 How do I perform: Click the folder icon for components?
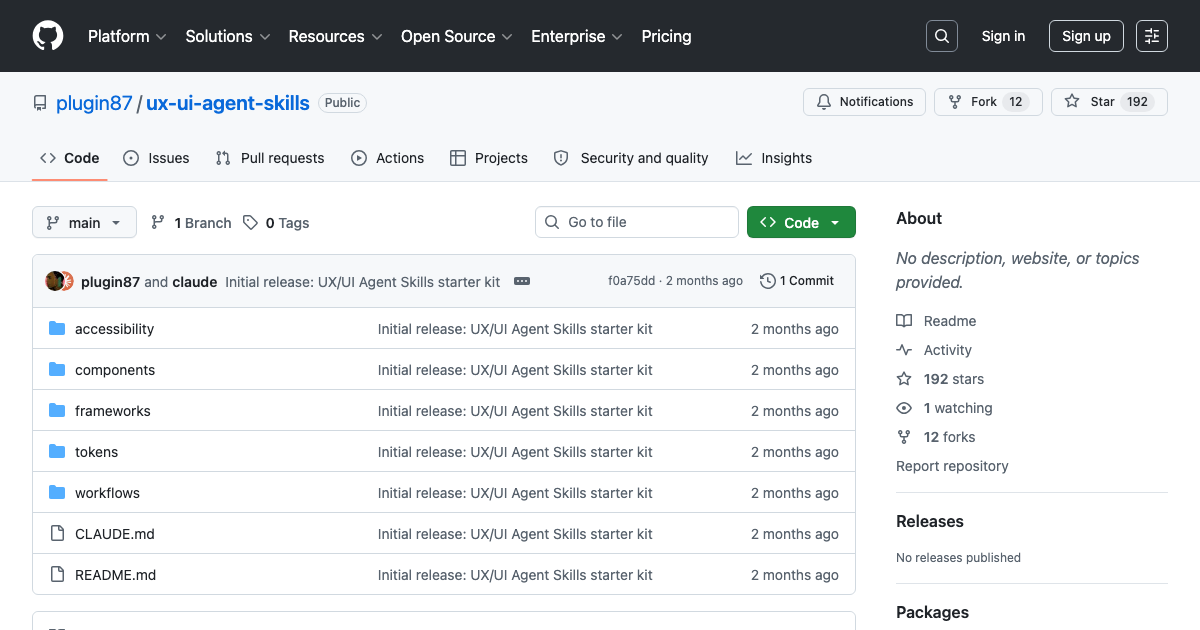click(x=57, y=370)
